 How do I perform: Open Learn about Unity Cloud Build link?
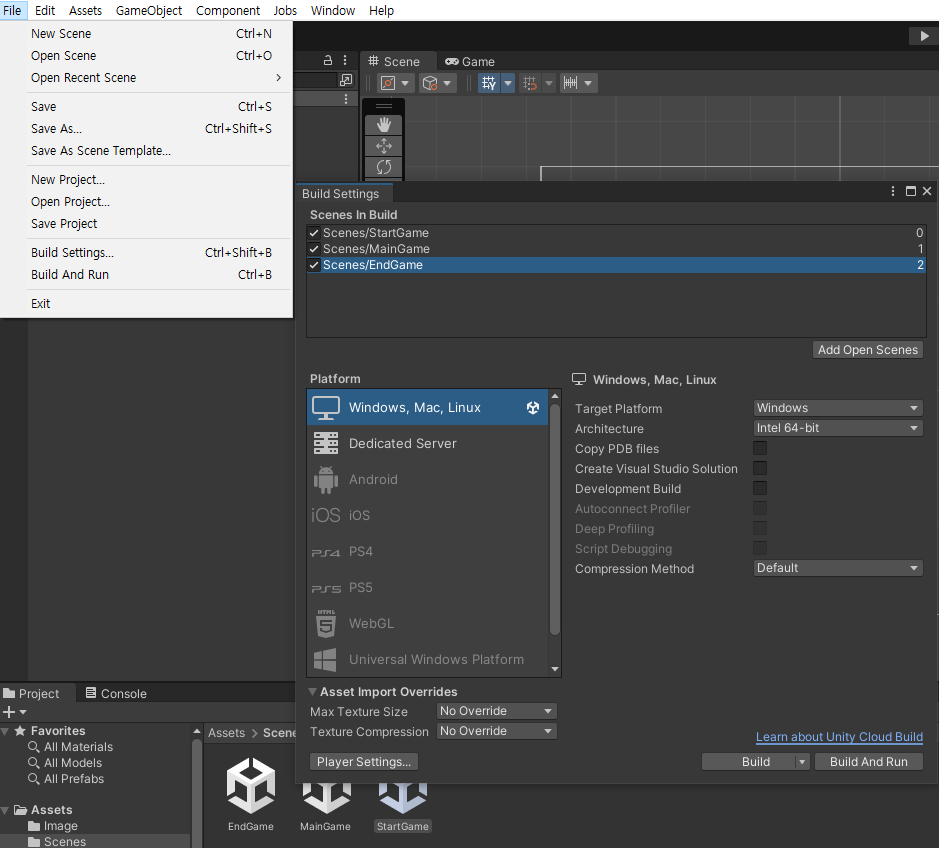[x=839, y=737]
